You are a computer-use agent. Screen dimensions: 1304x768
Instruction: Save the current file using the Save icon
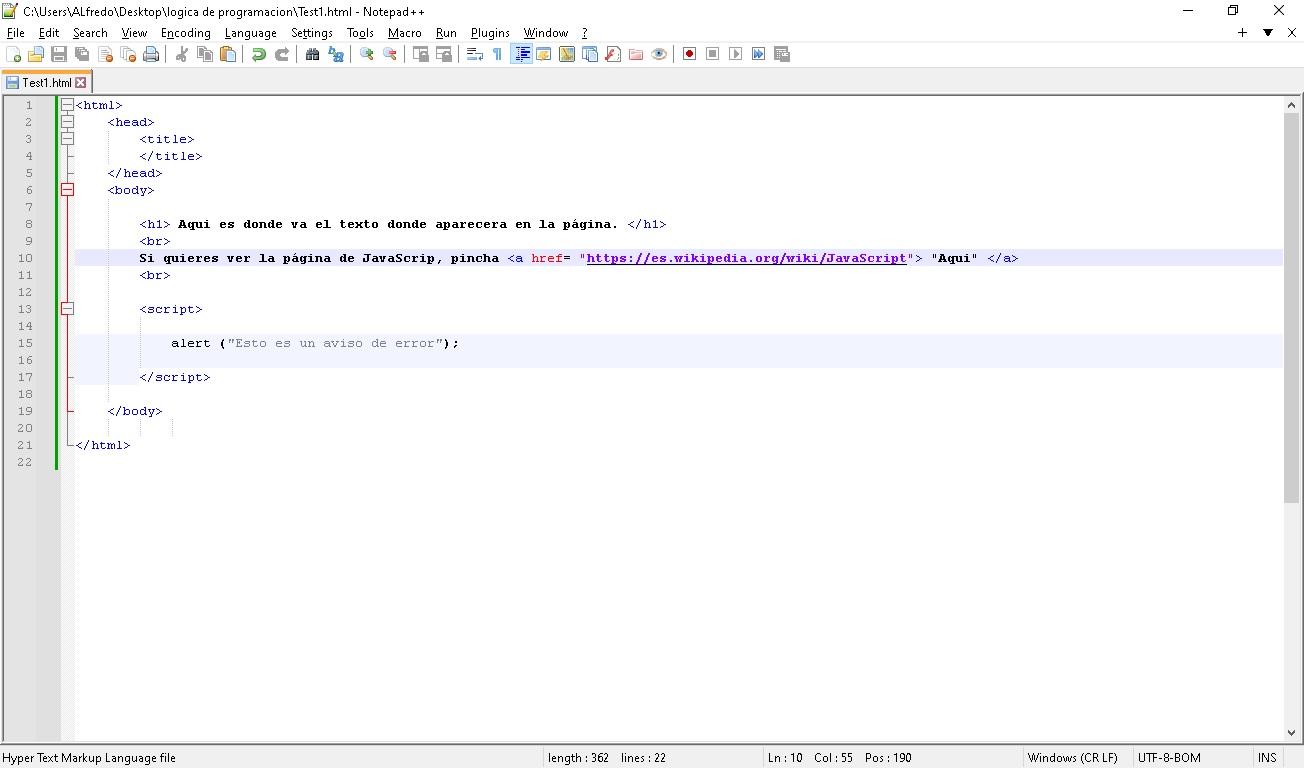pos(59,54)
